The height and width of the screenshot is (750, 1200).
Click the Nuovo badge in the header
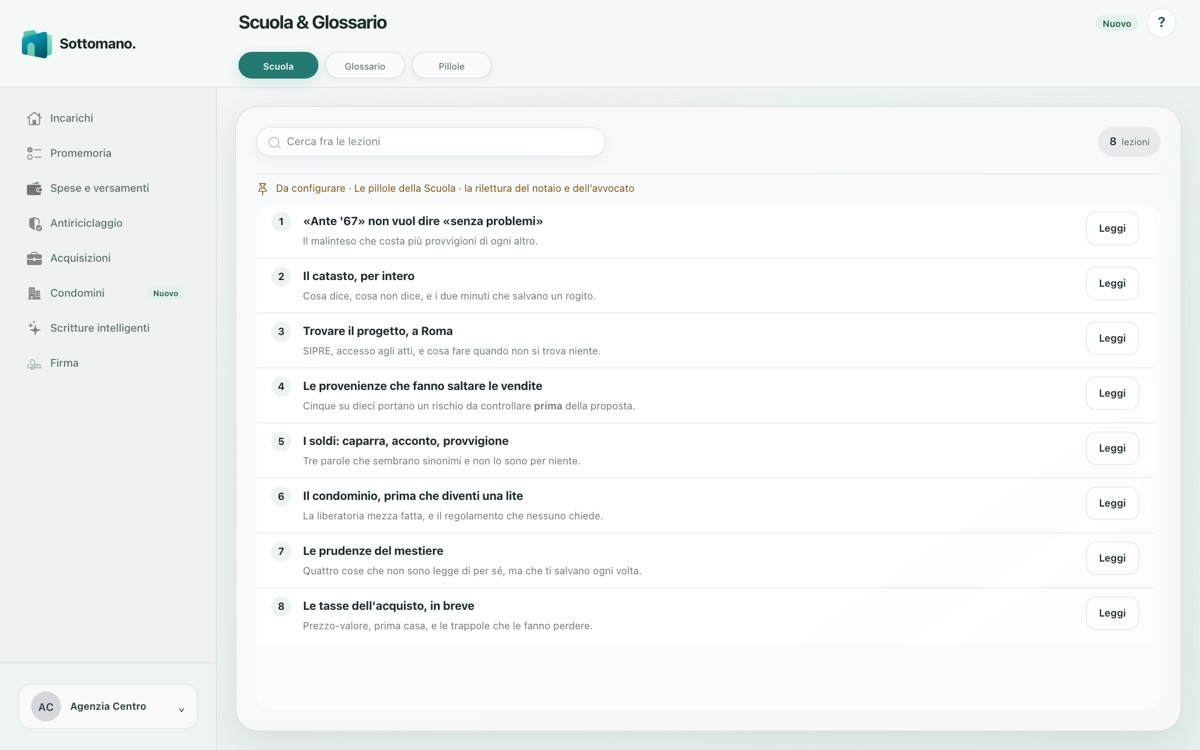click(1117, 23)
